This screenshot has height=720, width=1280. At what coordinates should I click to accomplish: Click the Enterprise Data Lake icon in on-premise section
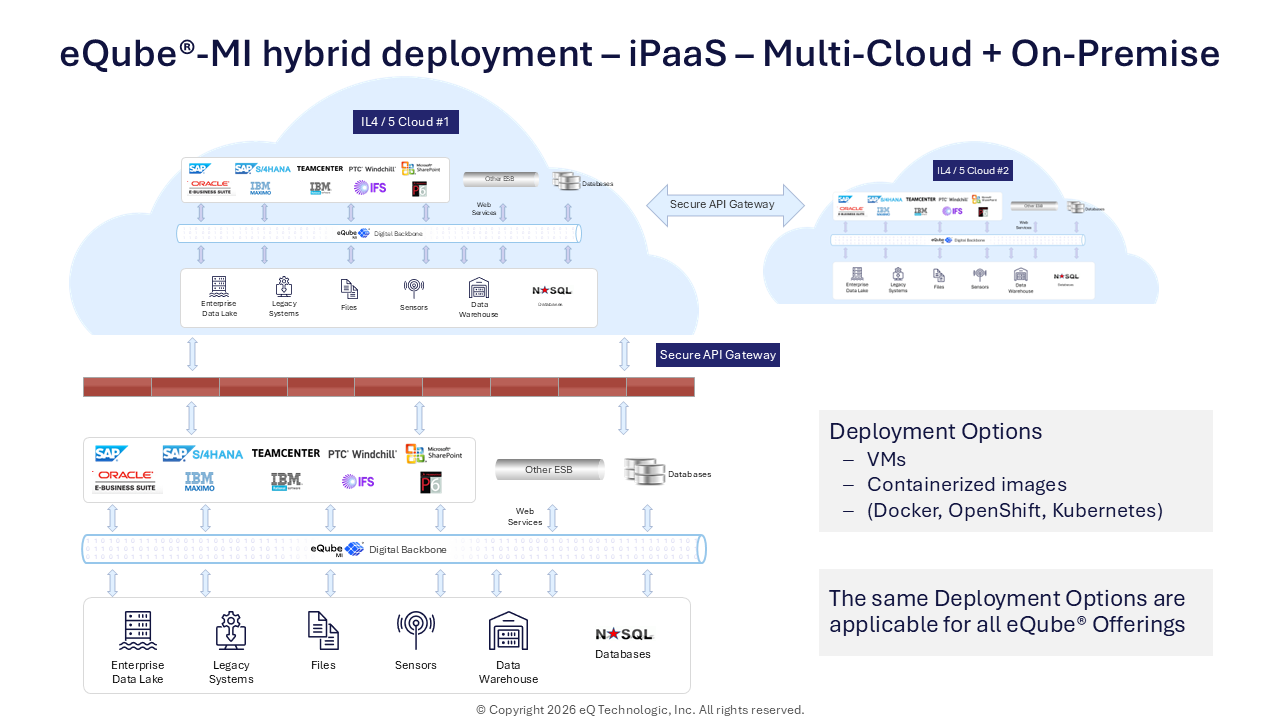pyautogui.click(x=137, y=631)
